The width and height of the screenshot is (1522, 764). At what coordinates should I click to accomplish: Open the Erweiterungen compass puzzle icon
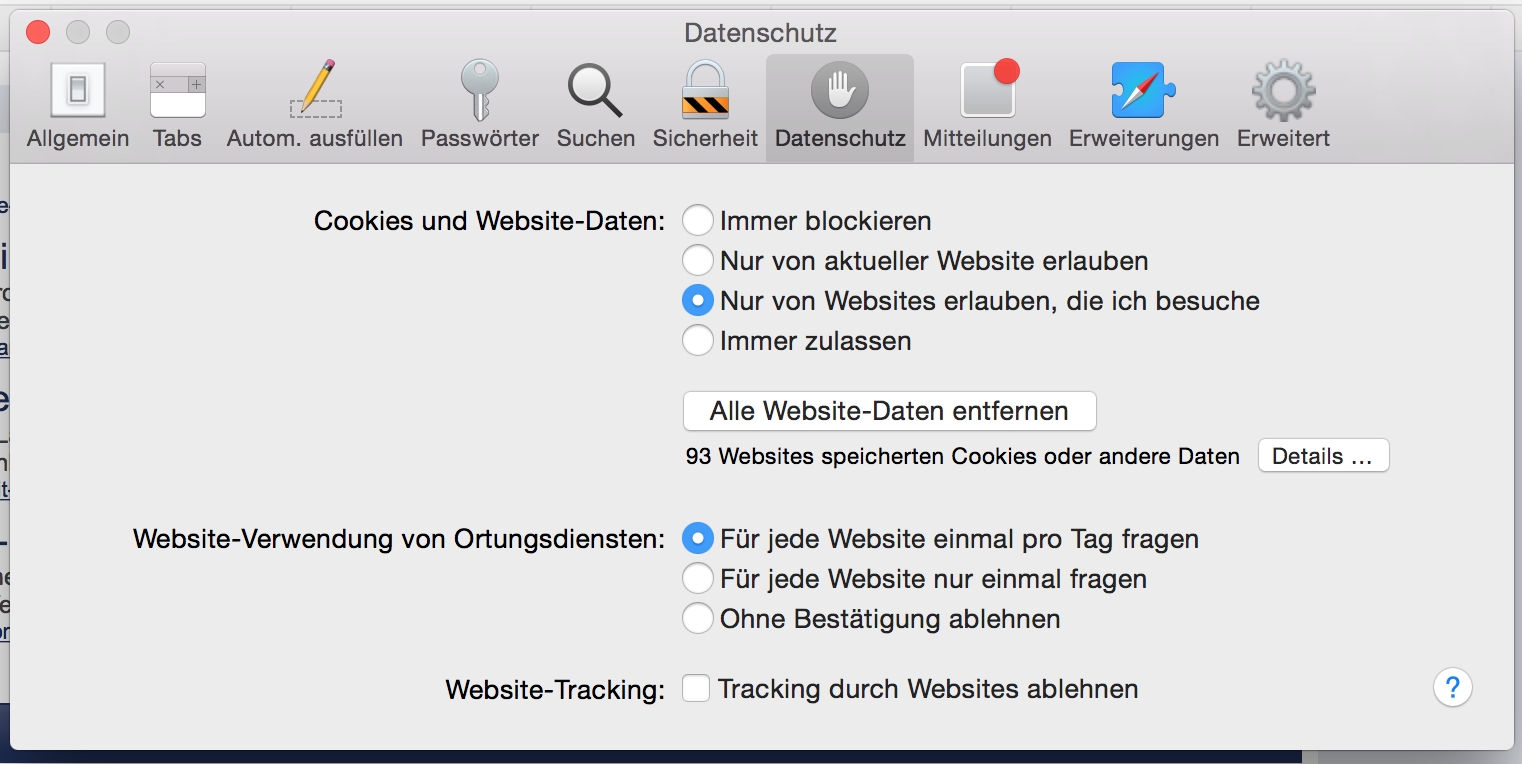coord(1143,92)
